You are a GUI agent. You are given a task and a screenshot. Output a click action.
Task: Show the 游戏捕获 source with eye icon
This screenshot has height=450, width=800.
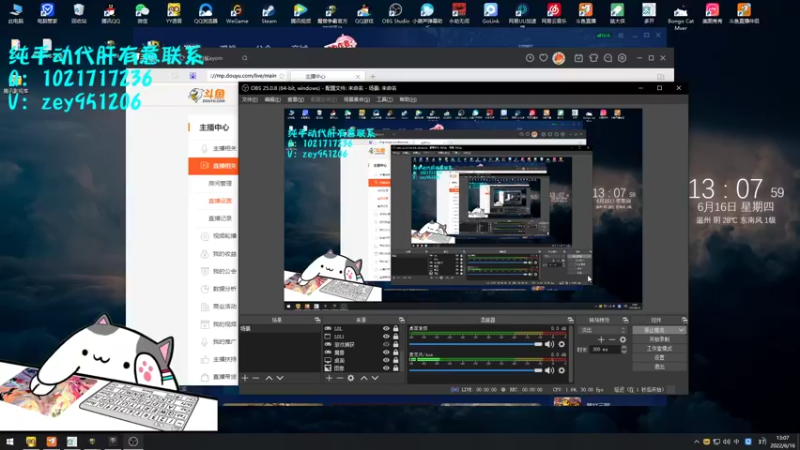(386, 344)
